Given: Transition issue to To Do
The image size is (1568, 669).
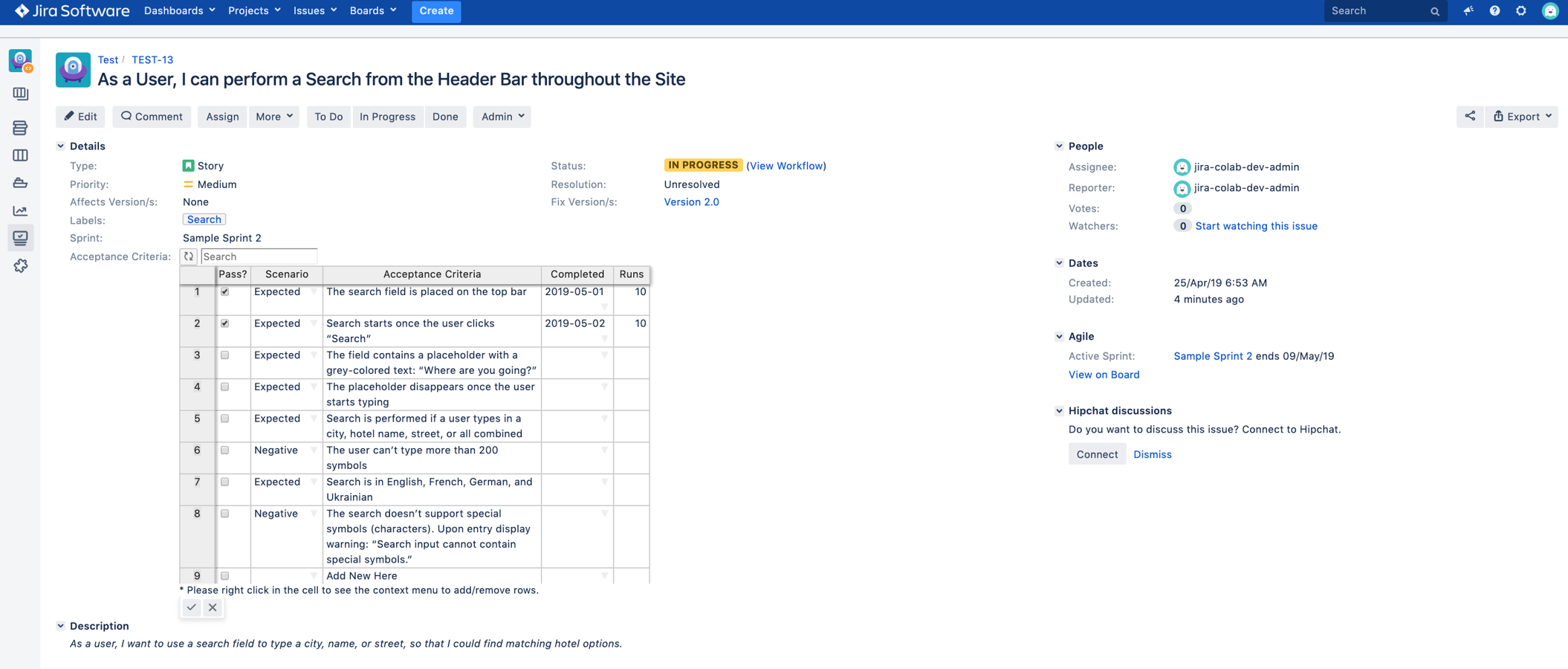Looking at the screenshot, I should tap(328, 117).
